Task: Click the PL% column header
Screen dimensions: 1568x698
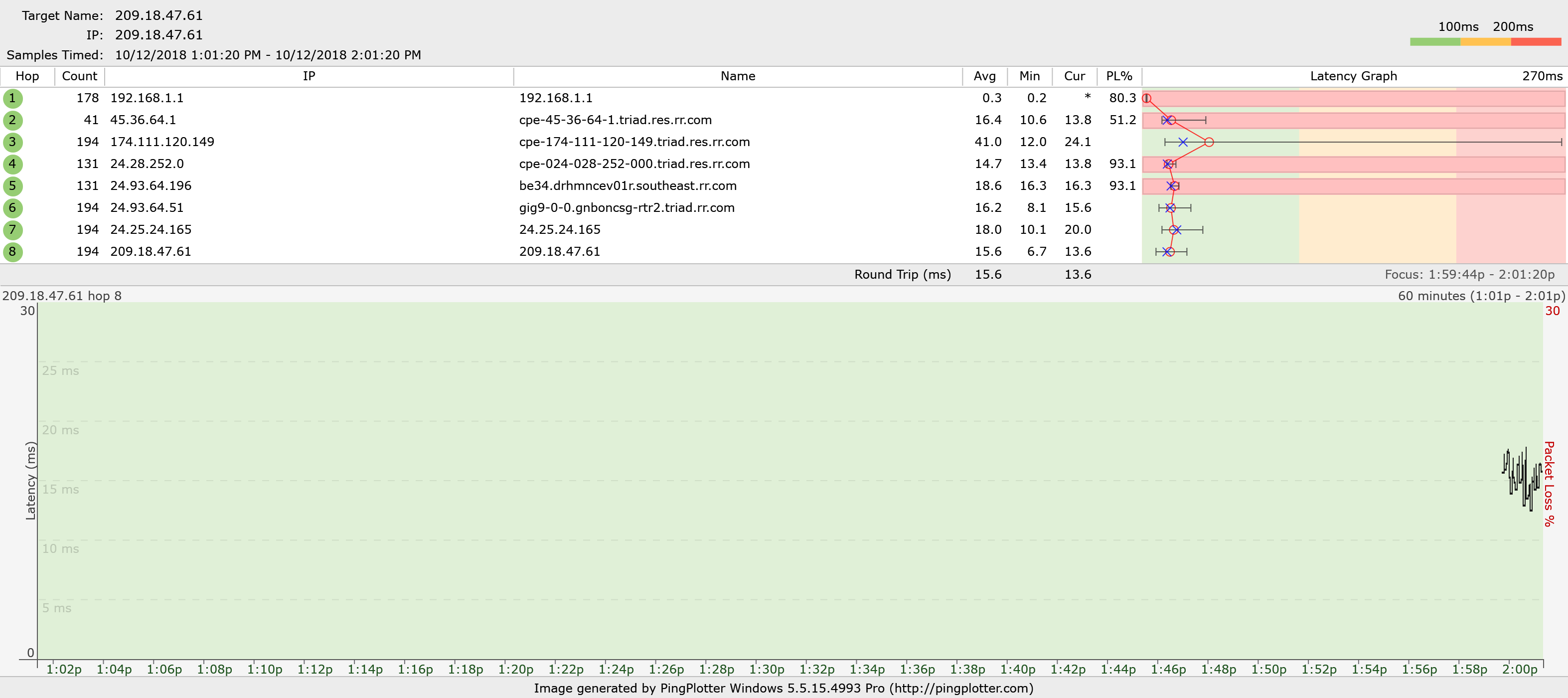Action: [1119, 76]
